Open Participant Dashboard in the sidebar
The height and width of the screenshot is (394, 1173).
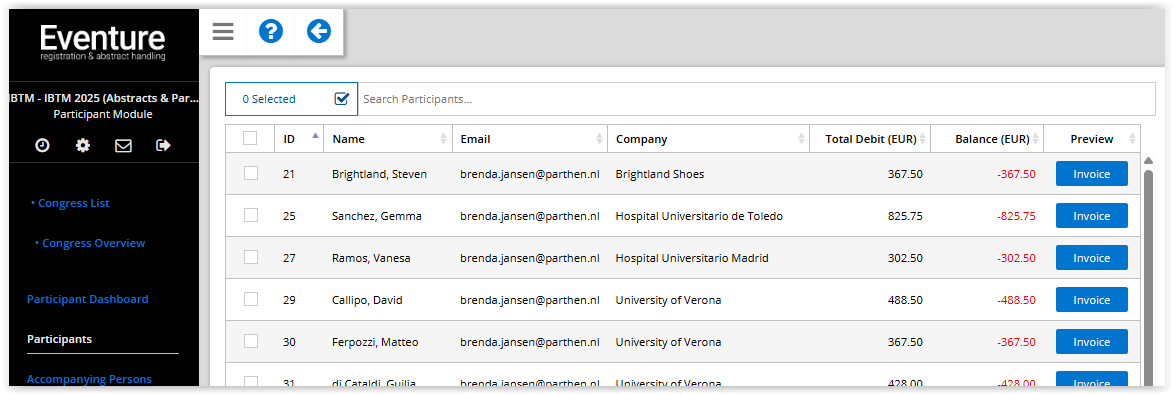88,299
